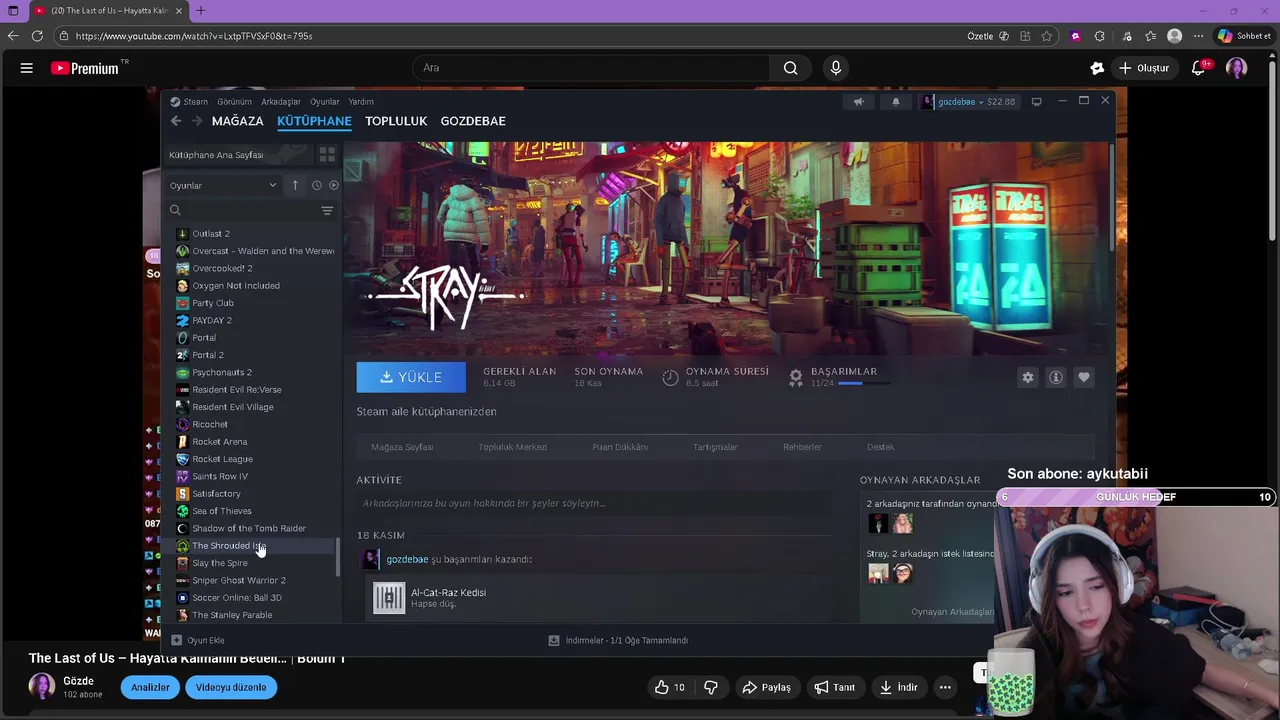Open the library advanced filter icon

[x=327, y=210]
